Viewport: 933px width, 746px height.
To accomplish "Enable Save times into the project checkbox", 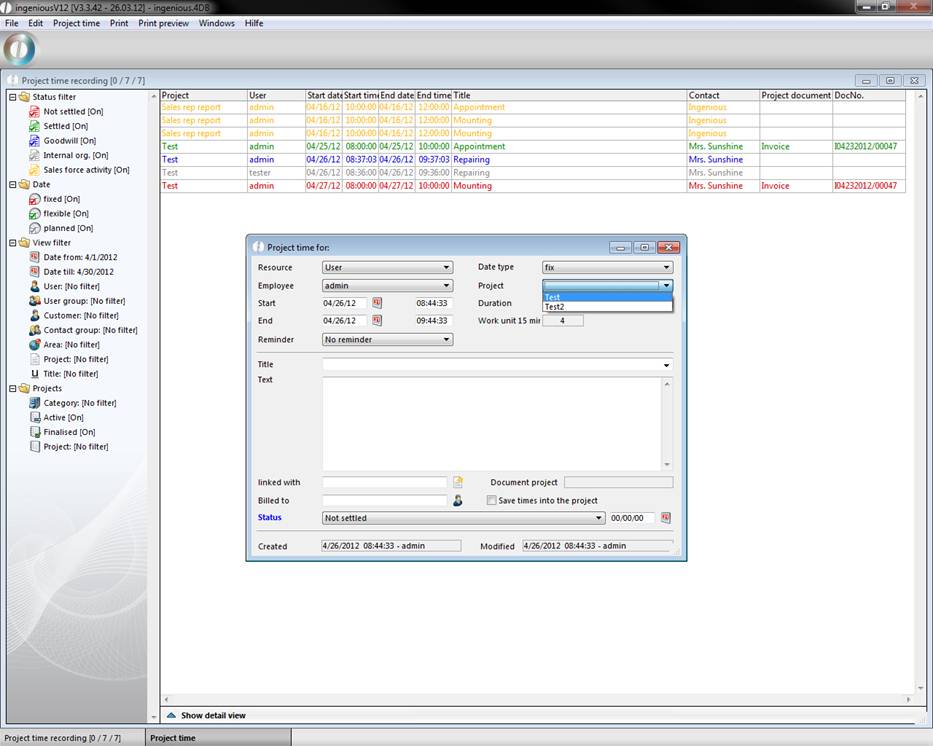I will click(491, 500).
